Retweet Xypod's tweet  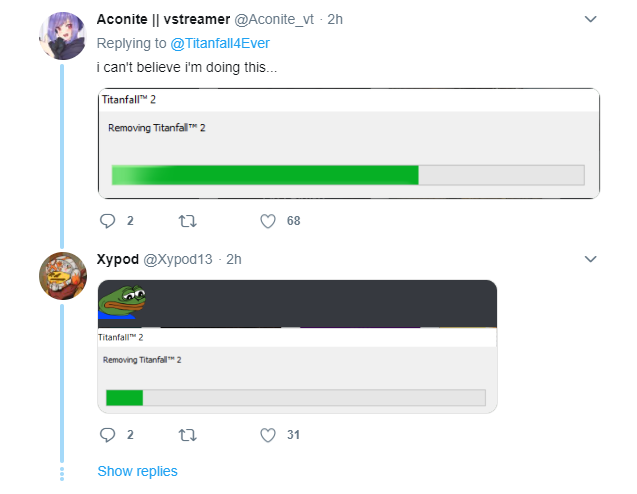click(187, 435)
